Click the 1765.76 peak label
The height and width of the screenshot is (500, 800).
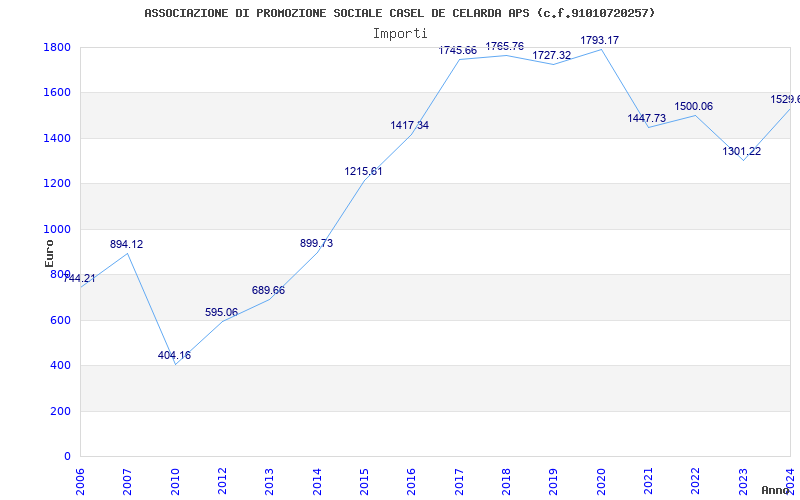[505, 46]
